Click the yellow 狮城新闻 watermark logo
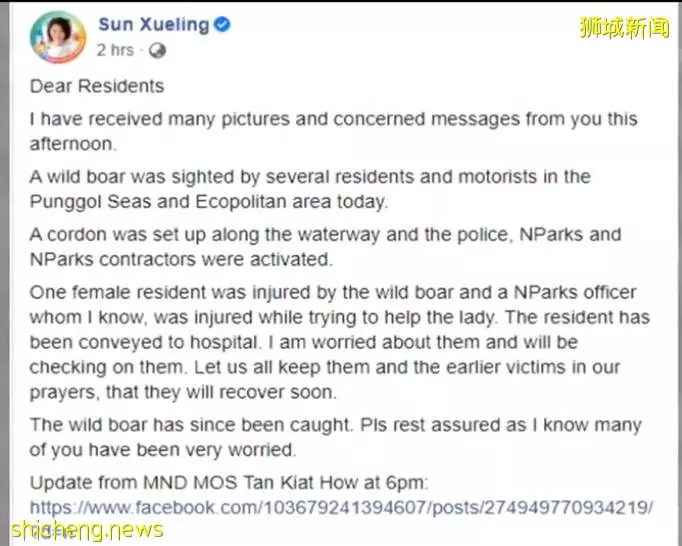682x546 pixels. 625,27
